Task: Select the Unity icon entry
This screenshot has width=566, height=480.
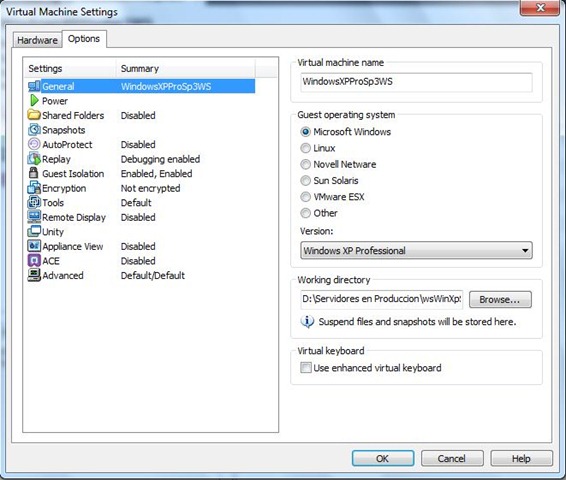Action: tap(34, 231)
